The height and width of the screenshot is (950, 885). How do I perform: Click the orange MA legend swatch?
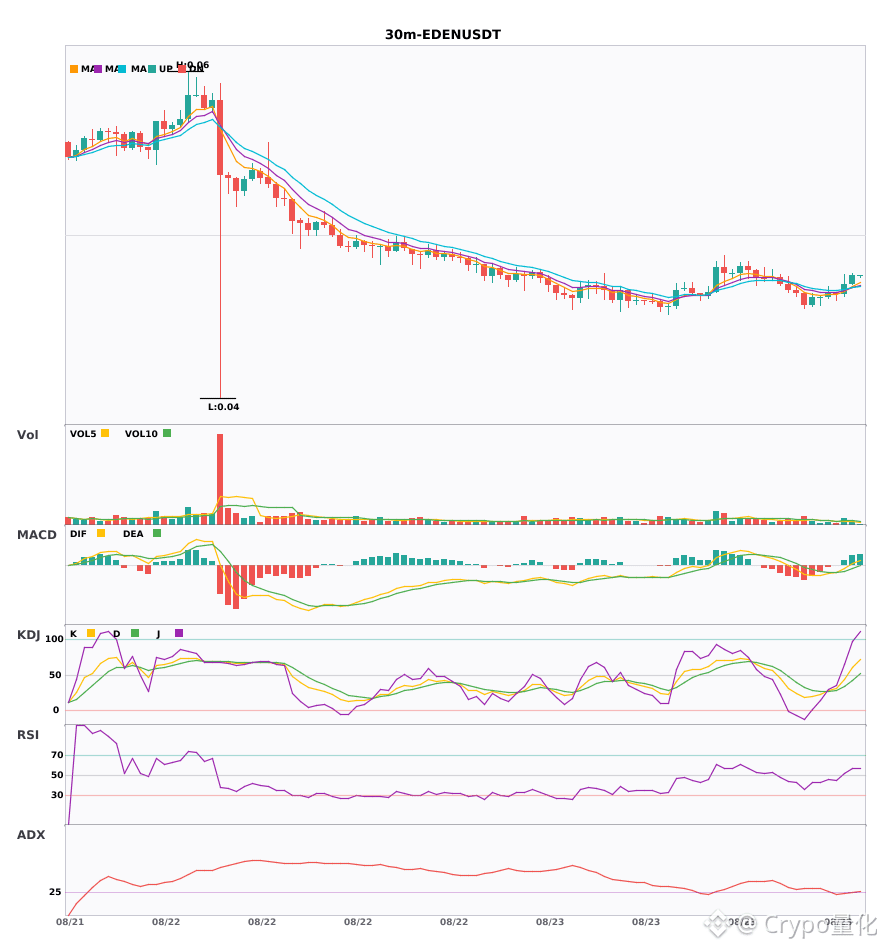click(x=74, y=69)
